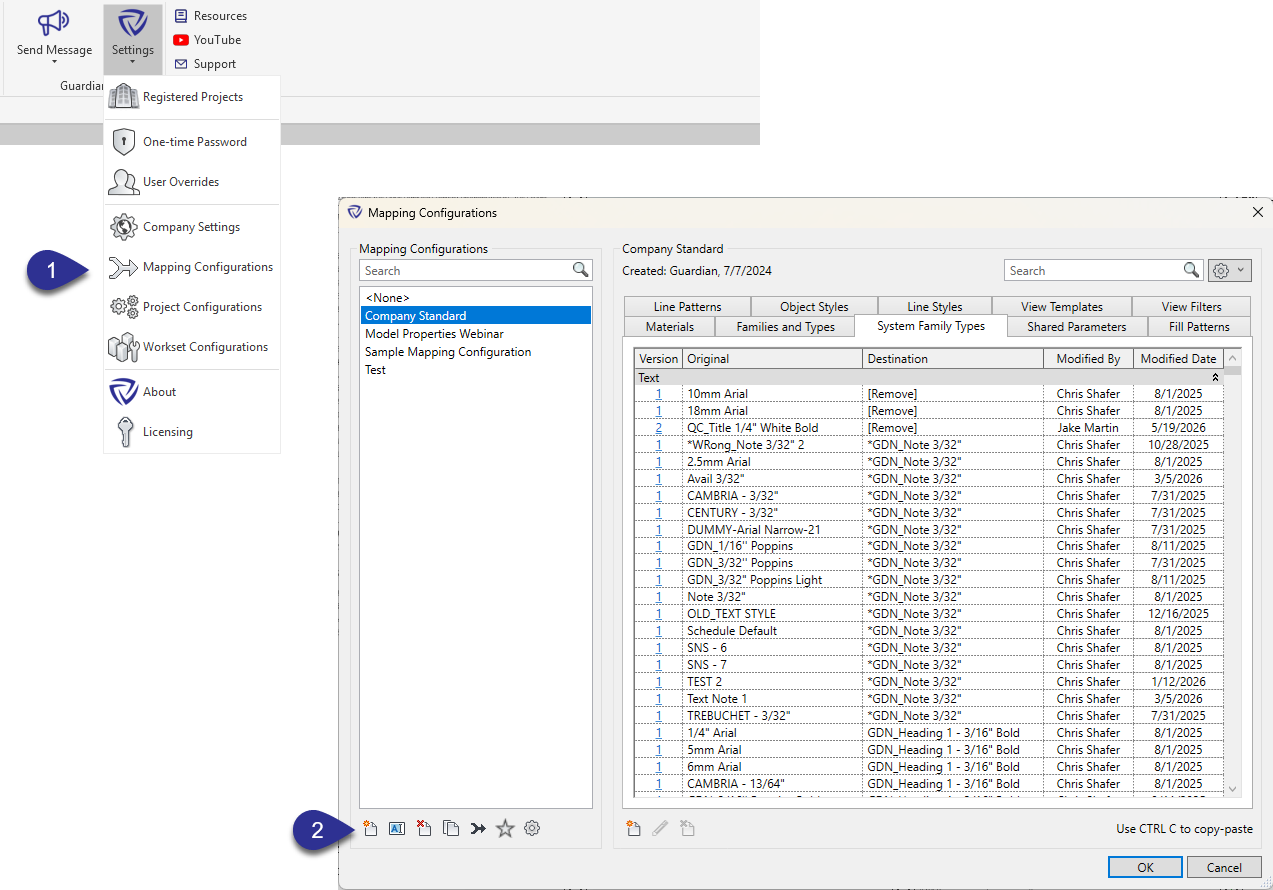This screenshot has width=1273, height=890.
Task: Duplicate the selected mapping configuration icon
Action: (451, 828)
